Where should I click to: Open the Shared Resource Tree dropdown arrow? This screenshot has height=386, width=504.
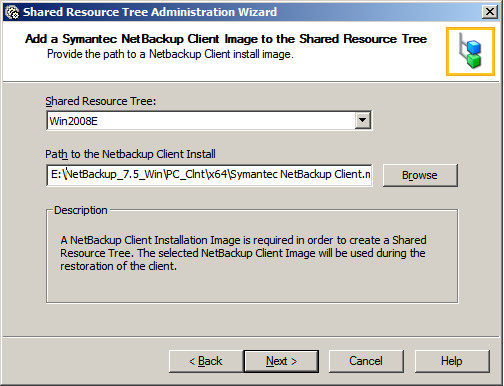[x=363, y=120]
